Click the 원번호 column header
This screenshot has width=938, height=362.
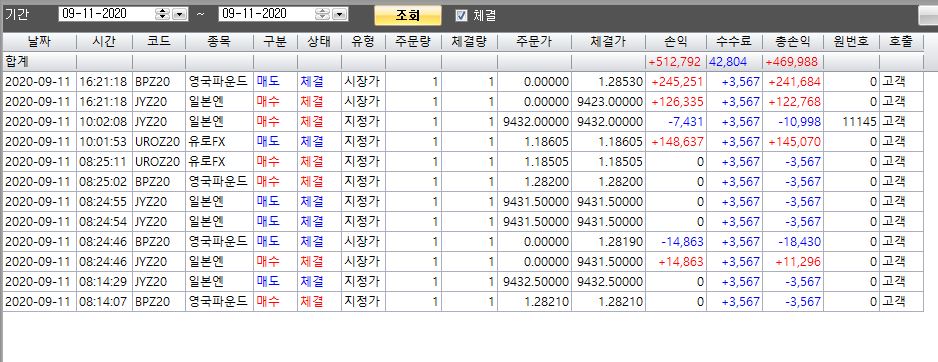(851, 42)
